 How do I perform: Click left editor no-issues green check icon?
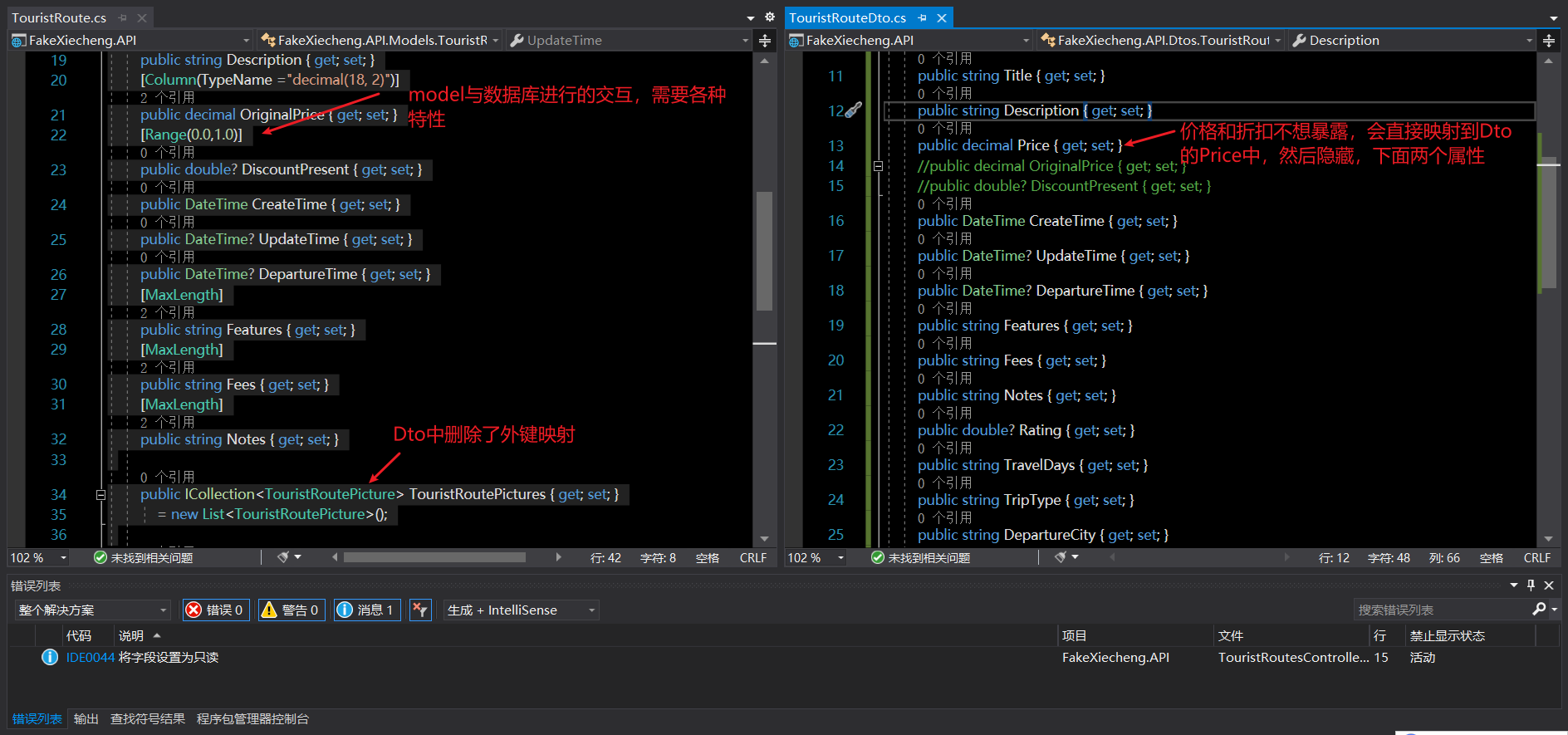100,558
